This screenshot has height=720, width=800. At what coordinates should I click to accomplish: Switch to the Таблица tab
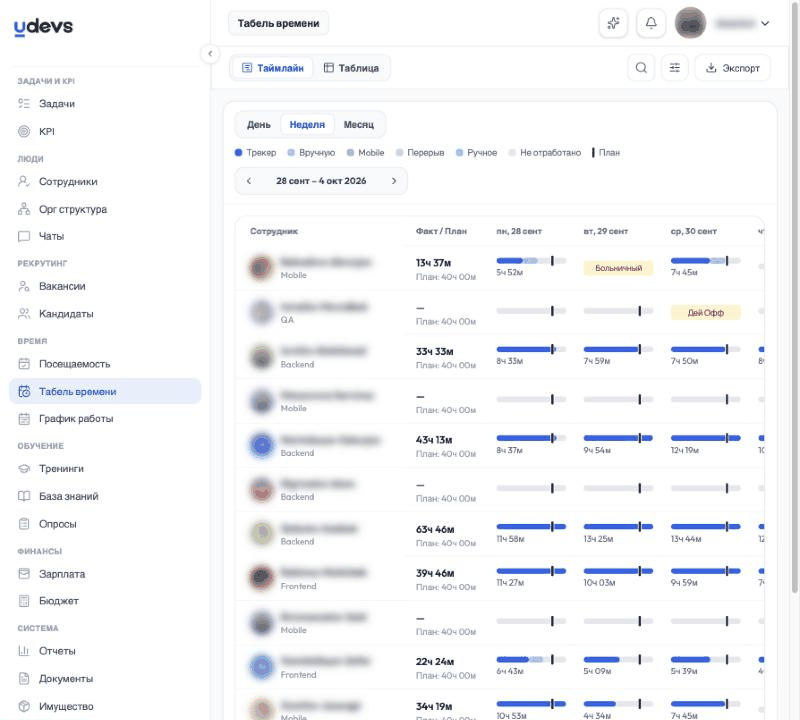pyautogui.click(x=352, y=68)
